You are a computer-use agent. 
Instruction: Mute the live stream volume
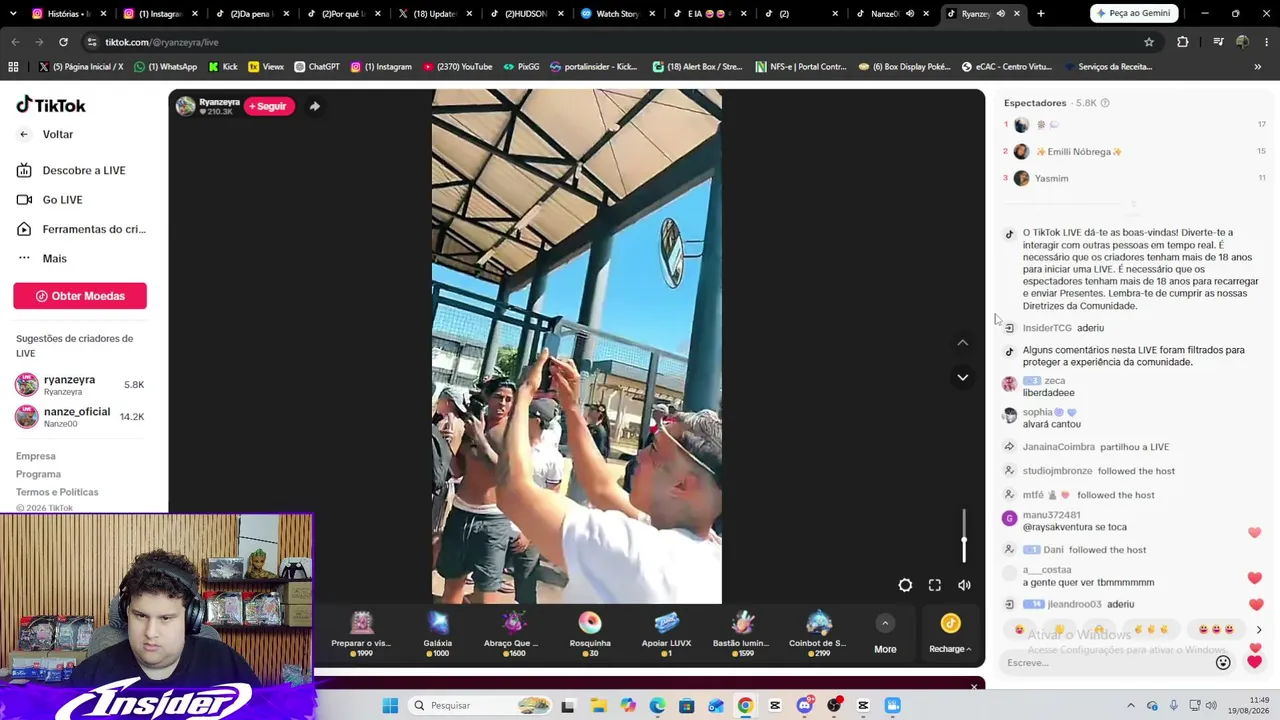[964, 585]
